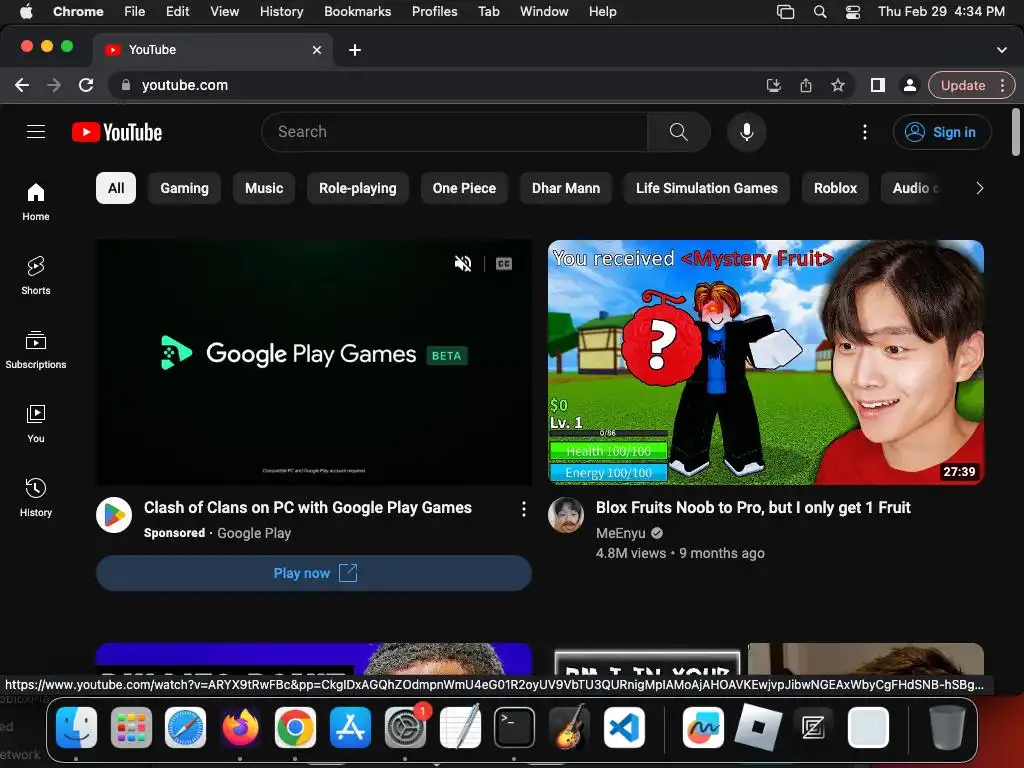The height and width of the screenshot is (768, 1024).
Task: Click the page vertical scrollbar
Action: click(1016, 133)
